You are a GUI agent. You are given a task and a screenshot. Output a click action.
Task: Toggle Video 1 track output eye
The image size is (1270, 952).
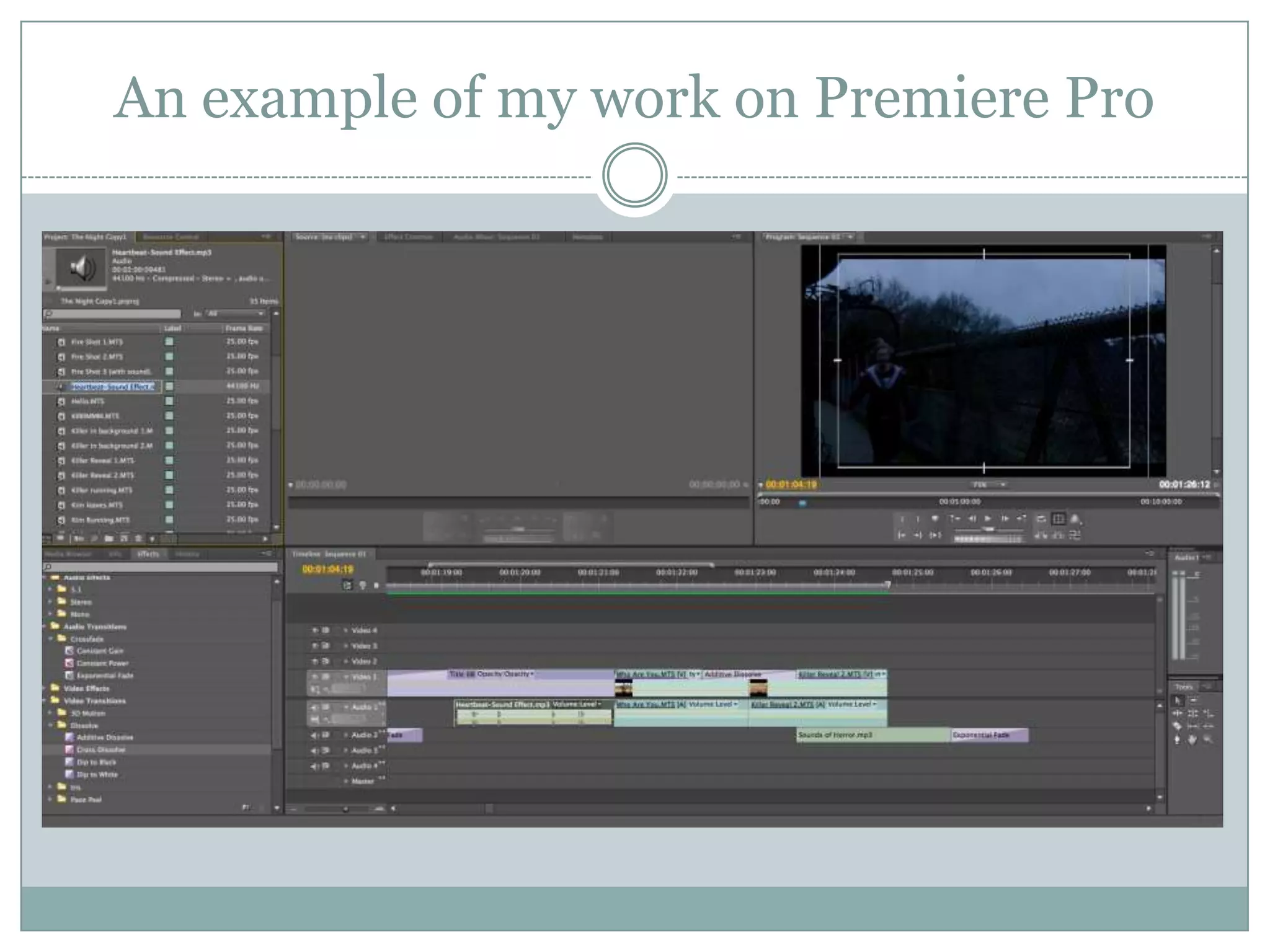315,677
